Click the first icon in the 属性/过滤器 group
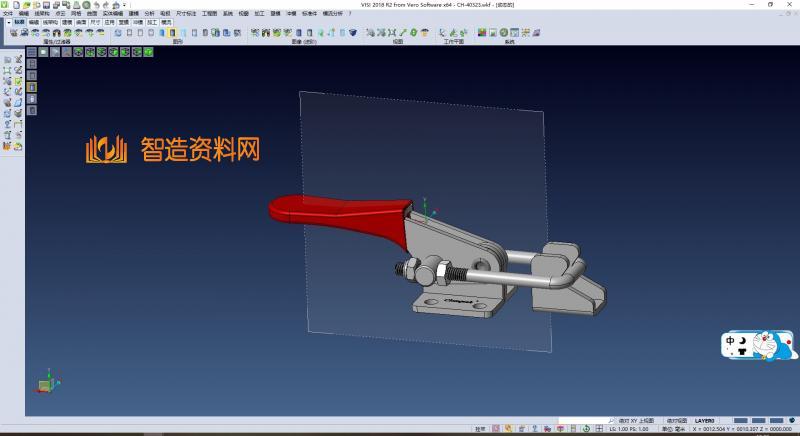 14,33
